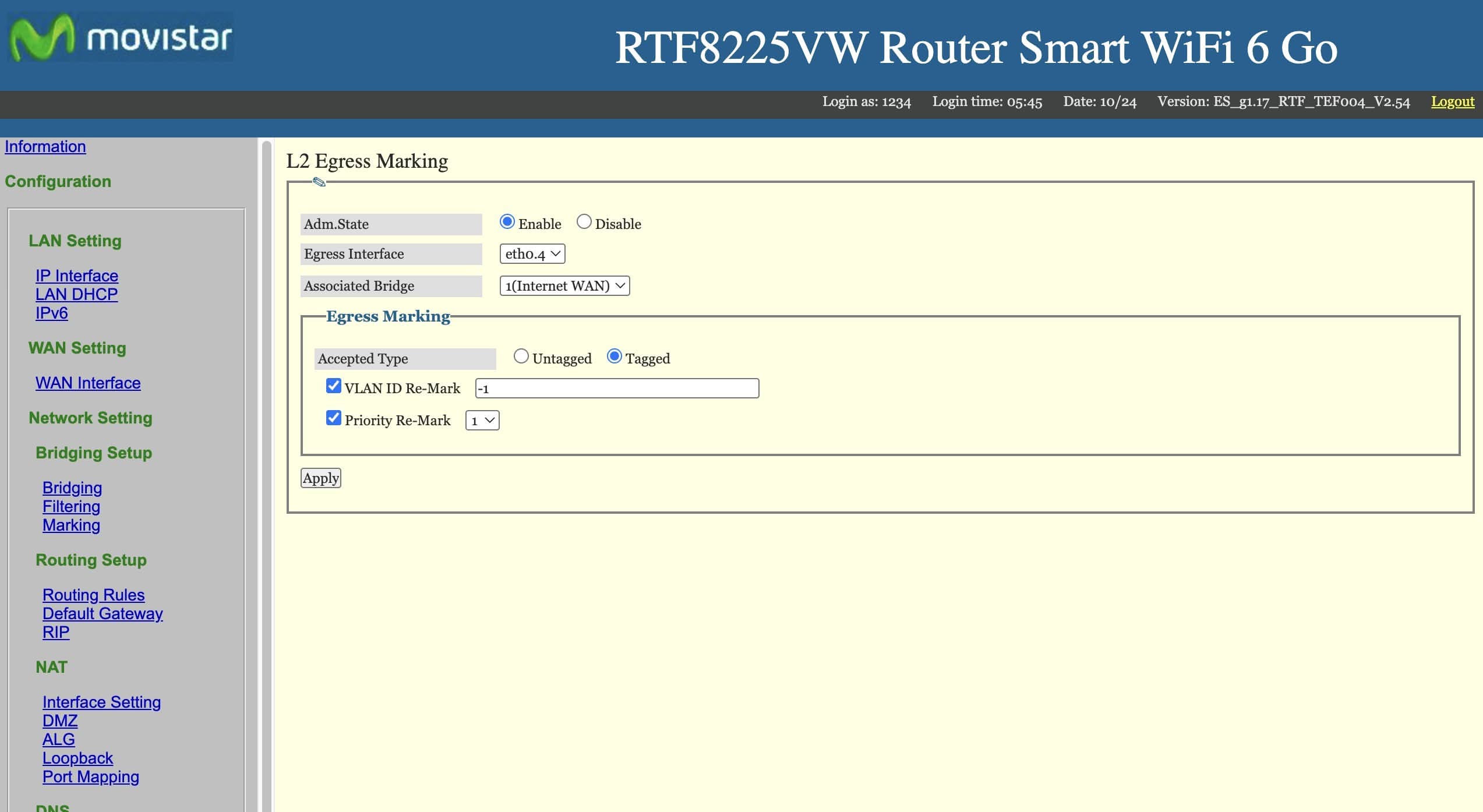1483x812 pixels.
Task: Click the sidebar vertical scrollbar
Action: point(267,466)
